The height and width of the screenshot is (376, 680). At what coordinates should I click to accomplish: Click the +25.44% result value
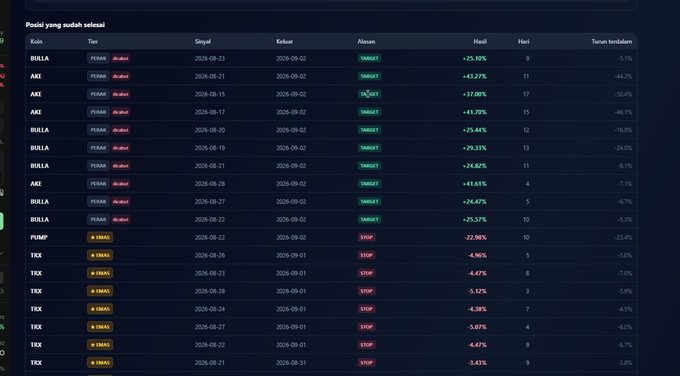[x=474, y=130]
